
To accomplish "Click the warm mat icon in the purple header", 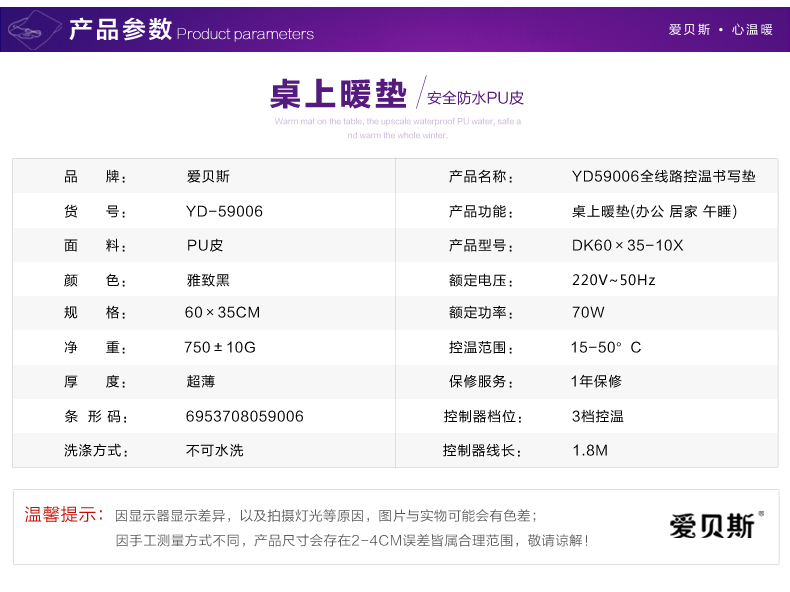I will point(34,29).
